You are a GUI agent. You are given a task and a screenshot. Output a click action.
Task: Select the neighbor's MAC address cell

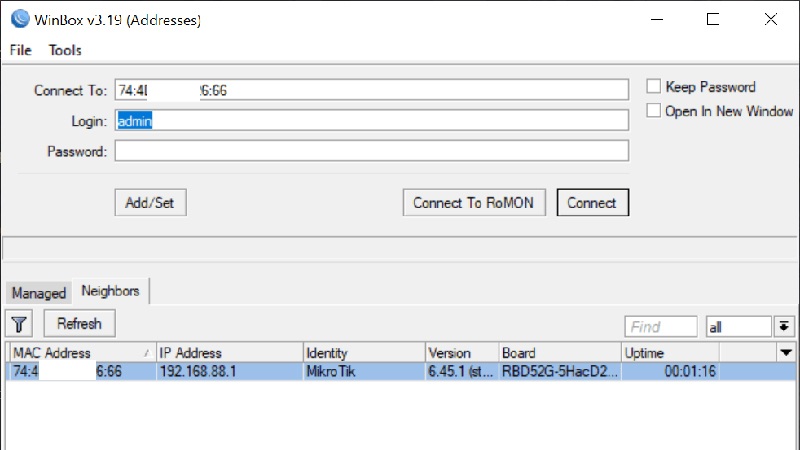83,371
